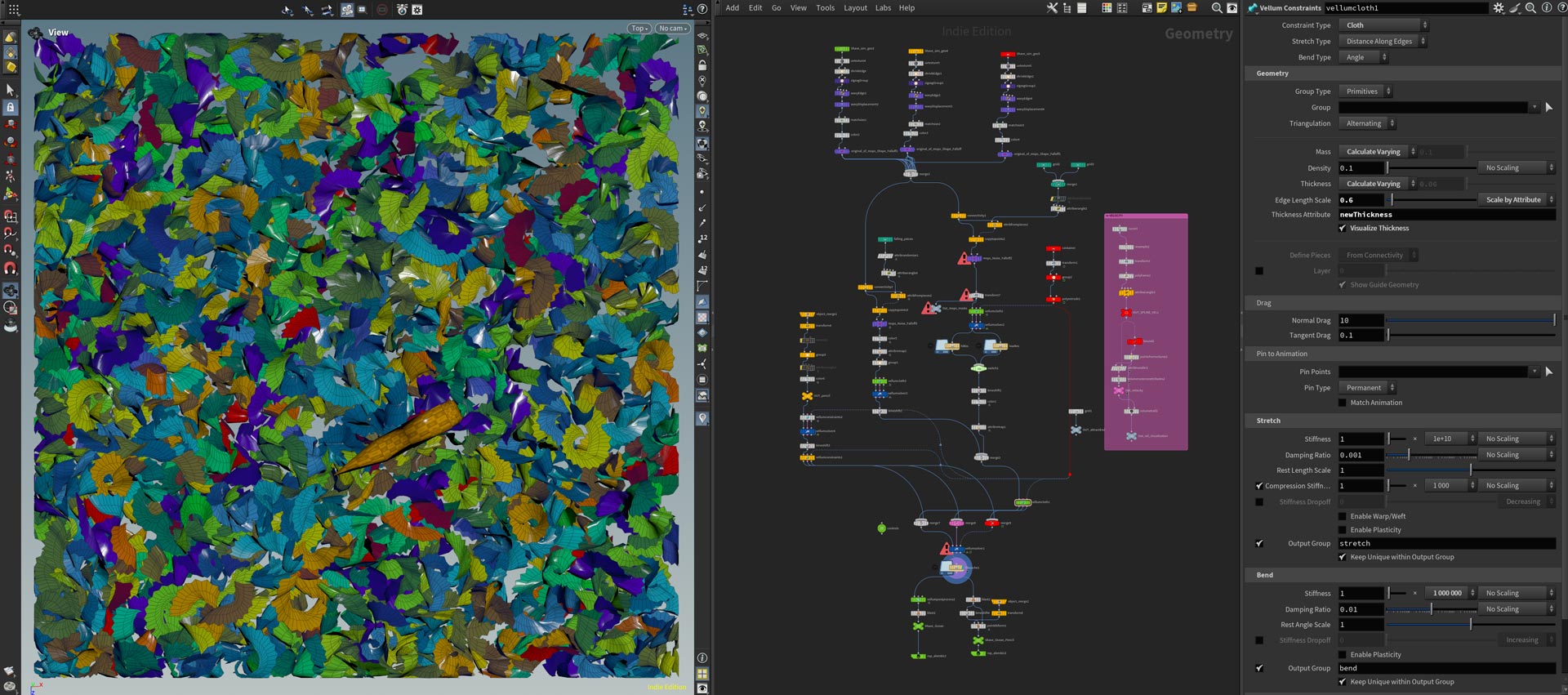
Task: Click the network editor find (magnifier) icon
Action: point(1217,8)
